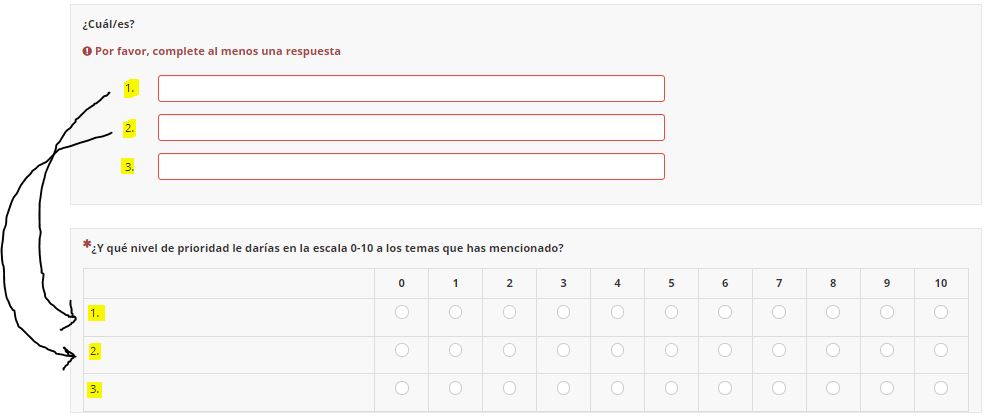This screenshot has width=985, height=419.
Task: Select priority 8 for row 1
Action: pyautogui.click(x=833, y=313)
